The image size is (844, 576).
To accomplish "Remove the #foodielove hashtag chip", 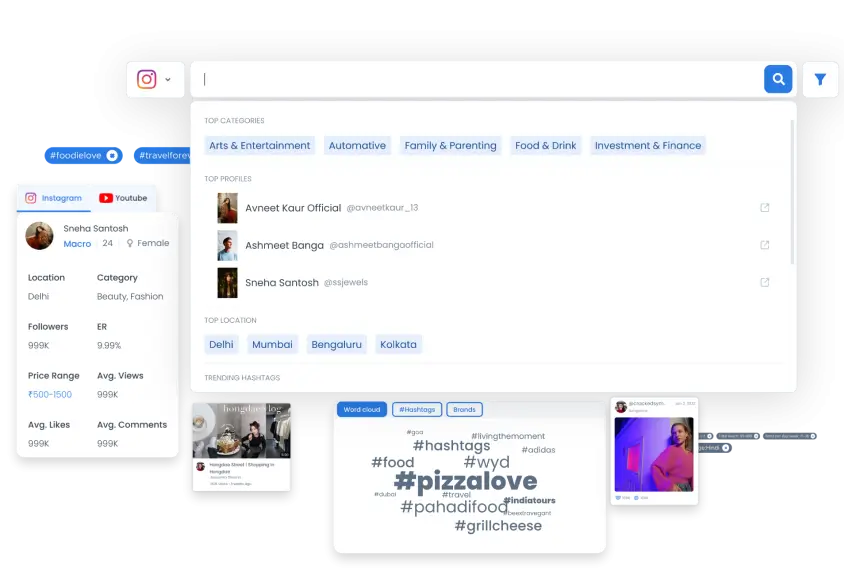I will click(x=112, y=155).
